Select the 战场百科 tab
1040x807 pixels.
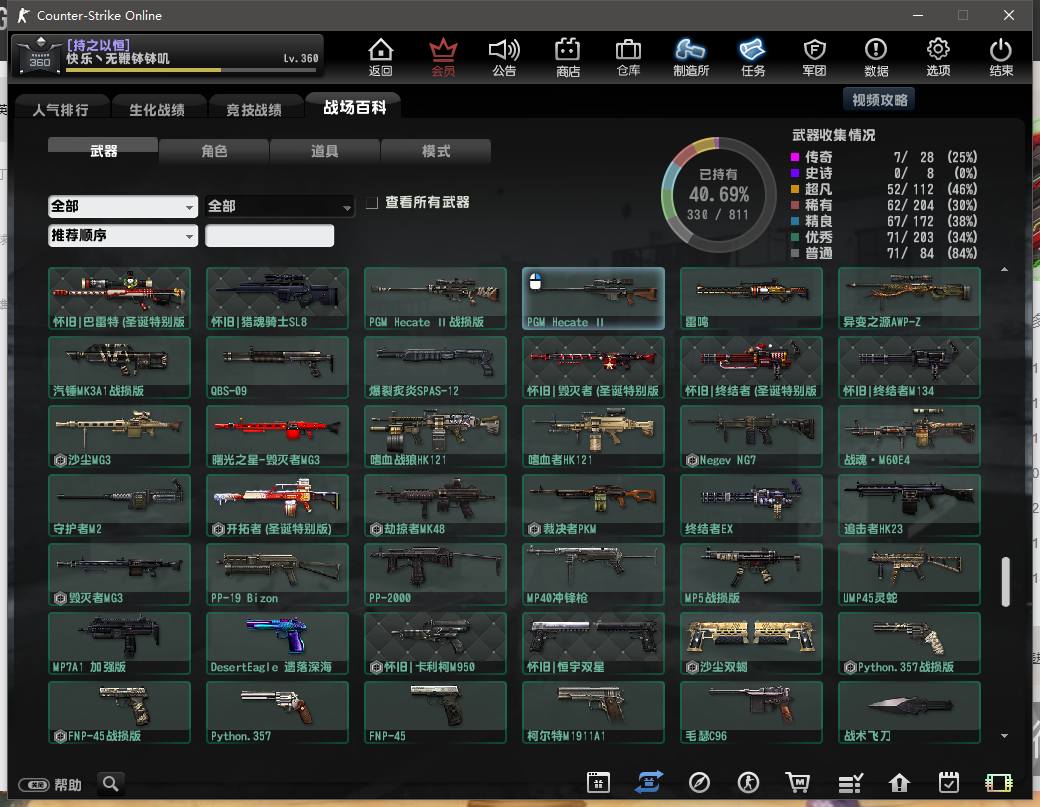coord(354,107)
